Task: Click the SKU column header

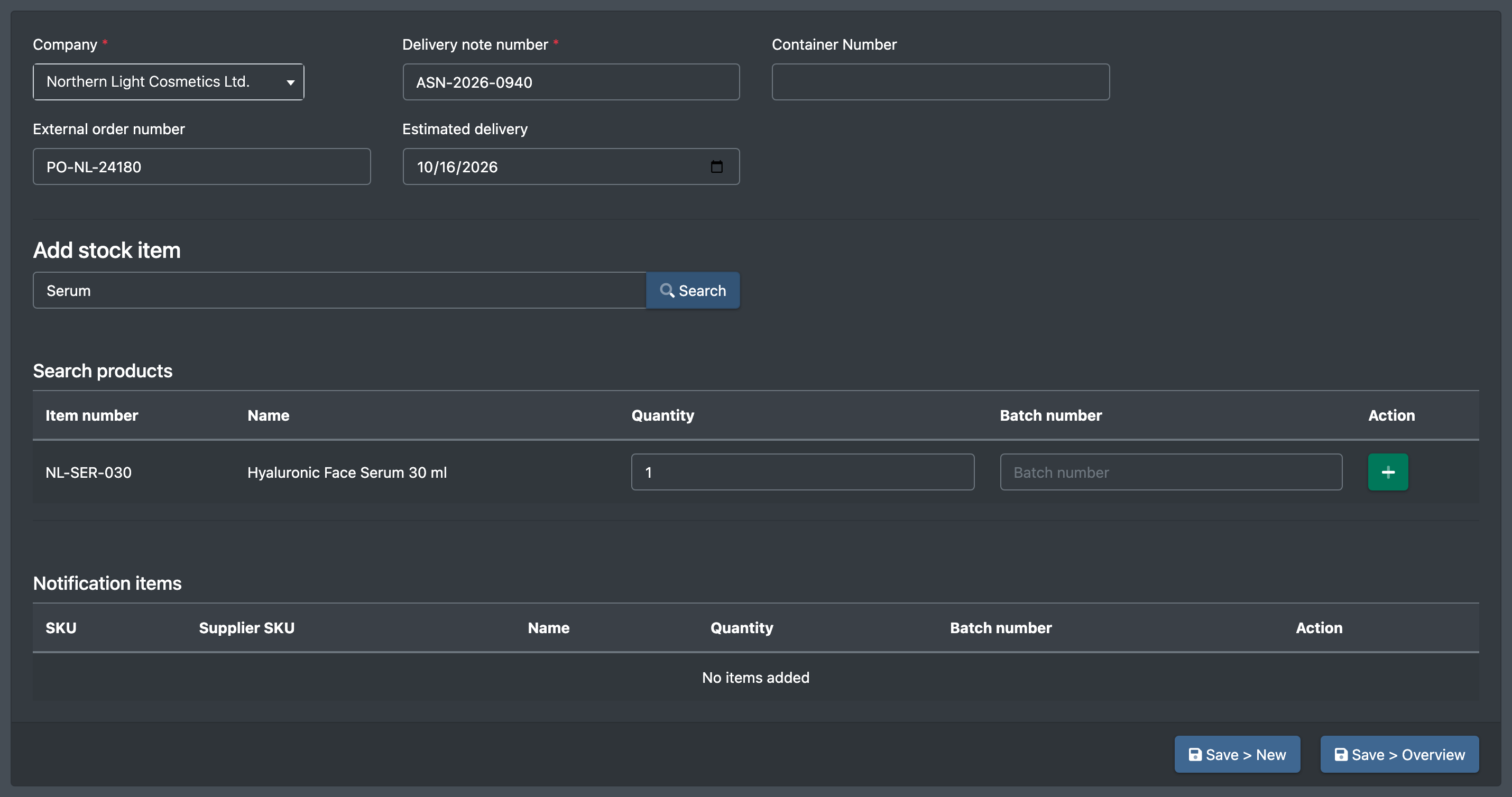Action: point(61,628)
